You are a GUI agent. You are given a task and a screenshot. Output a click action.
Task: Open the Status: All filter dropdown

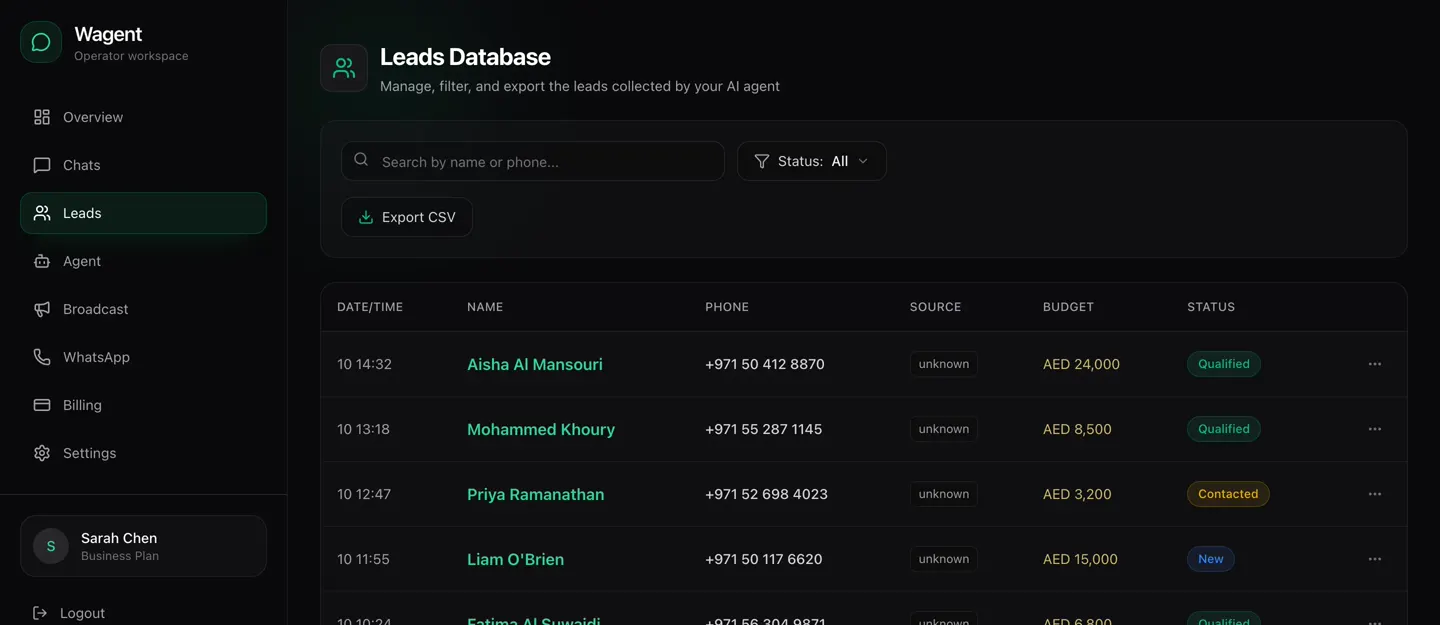(812, 161)
